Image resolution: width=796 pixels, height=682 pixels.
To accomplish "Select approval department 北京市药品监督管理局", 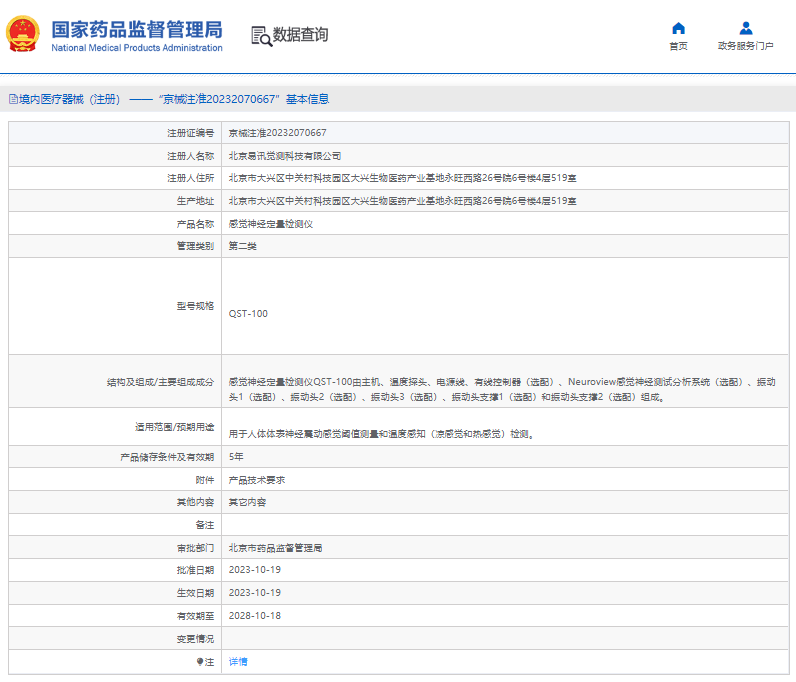I will tap(275, 548).
